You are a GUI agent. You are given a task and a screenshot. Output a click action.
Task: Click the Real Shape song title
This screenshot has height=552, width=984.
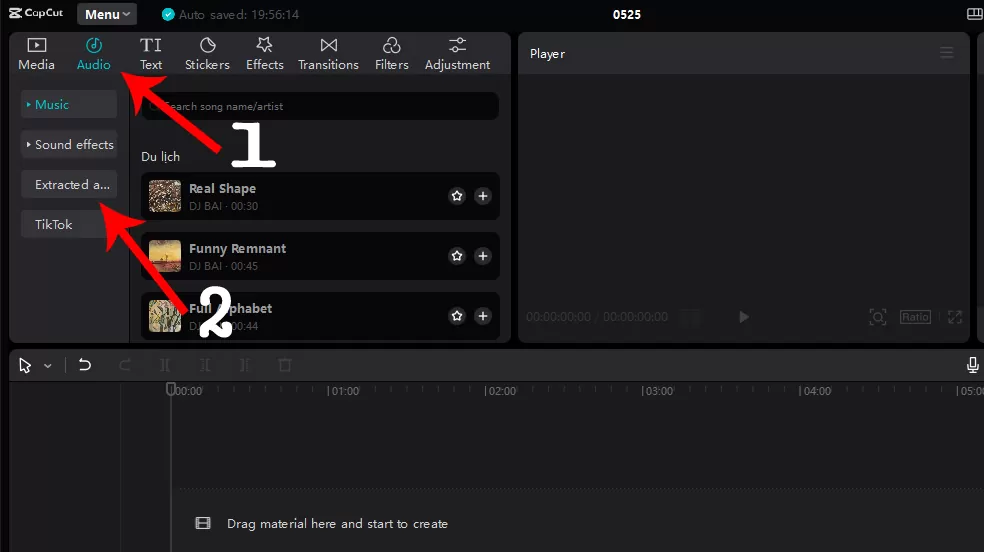[222, 188]
